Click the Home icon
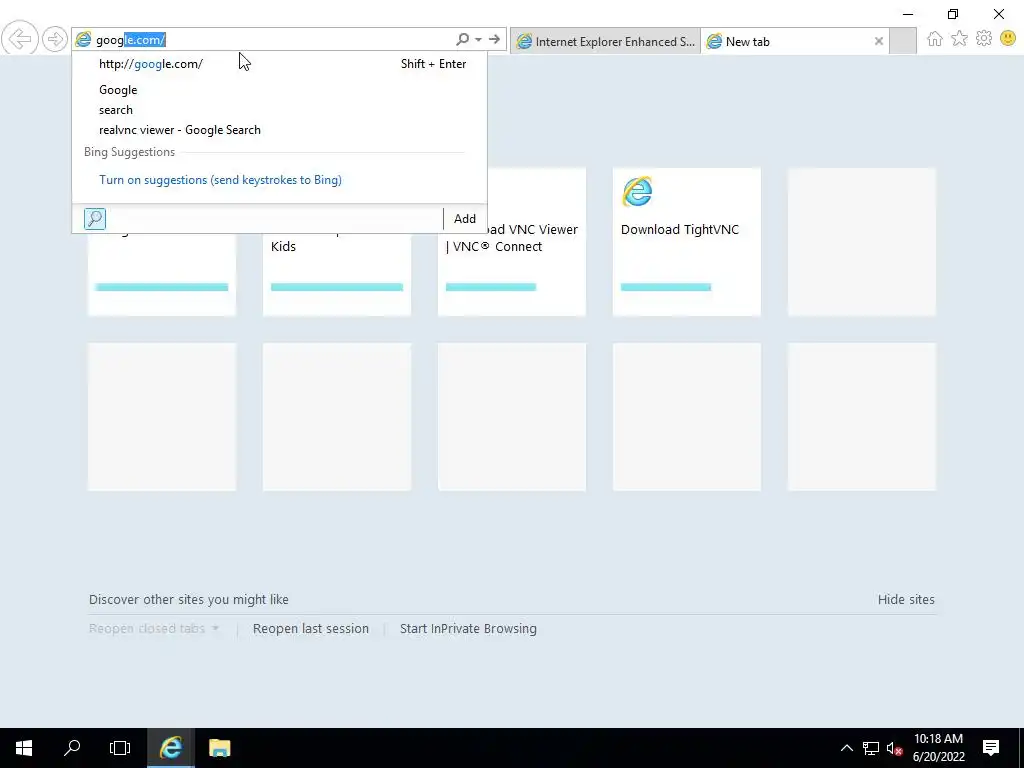The width and height of the screenshot is (1024, 768). click(x=935, y=39)
